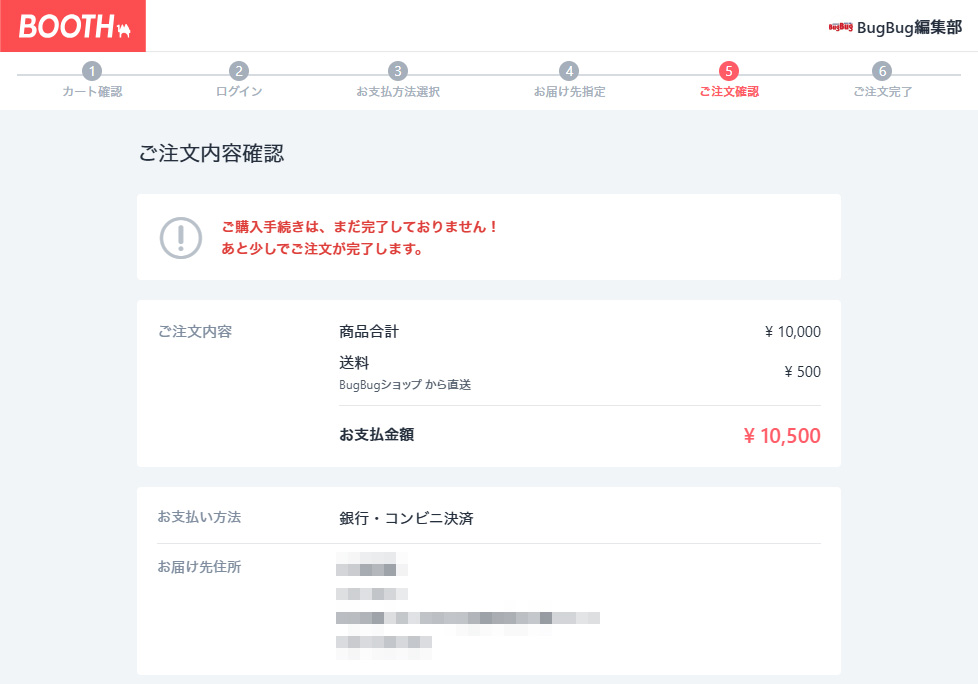978x684 pixels.
Task: Select the ご注文完了 step label
Action: [882, 92]
